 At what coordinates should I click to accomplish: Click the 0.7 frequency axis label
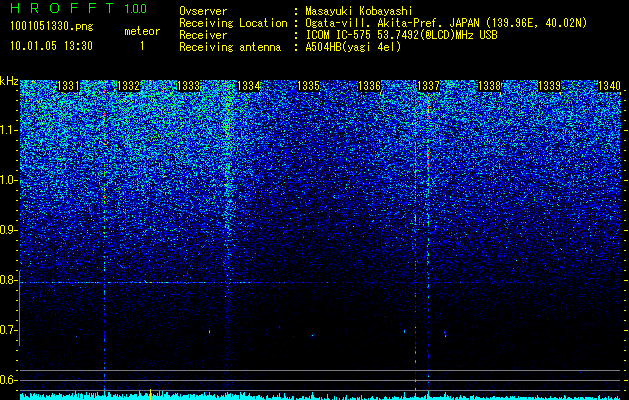point(9,330)
